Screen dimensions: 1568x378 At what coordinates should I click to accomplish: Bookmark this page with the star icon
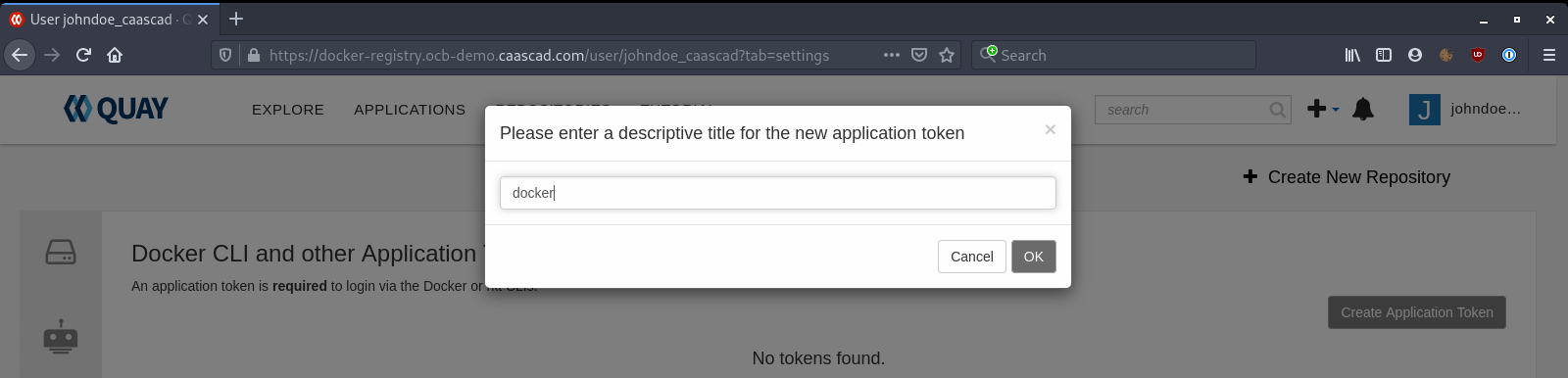947,55
